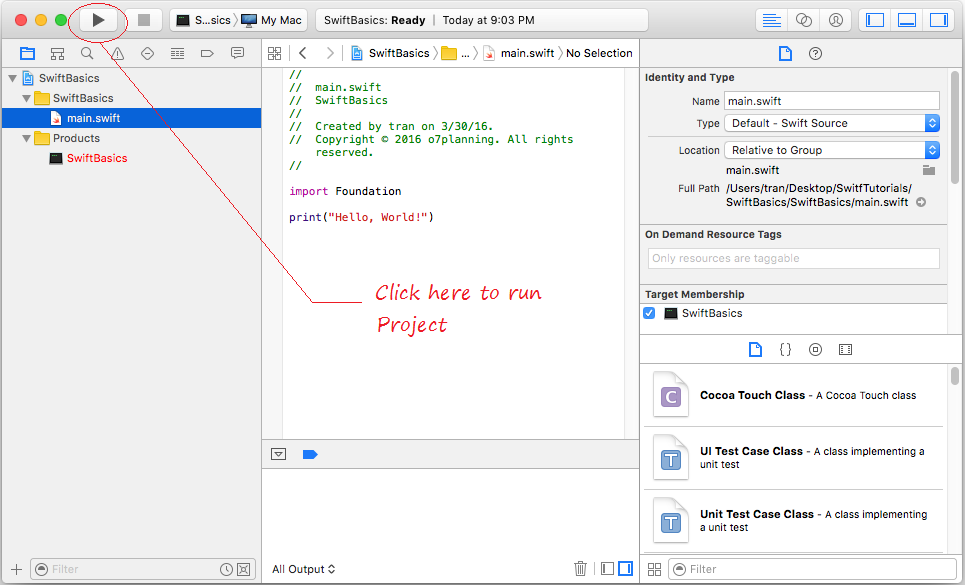Show the File inspector
Viewport: 965px width, 585px height.
785,54
